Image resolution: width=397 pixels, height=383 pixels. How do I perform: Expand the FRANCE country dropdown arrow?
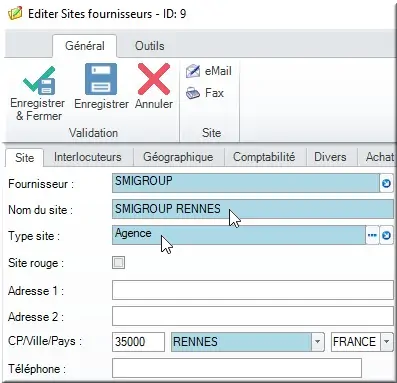tap(386, 342)
